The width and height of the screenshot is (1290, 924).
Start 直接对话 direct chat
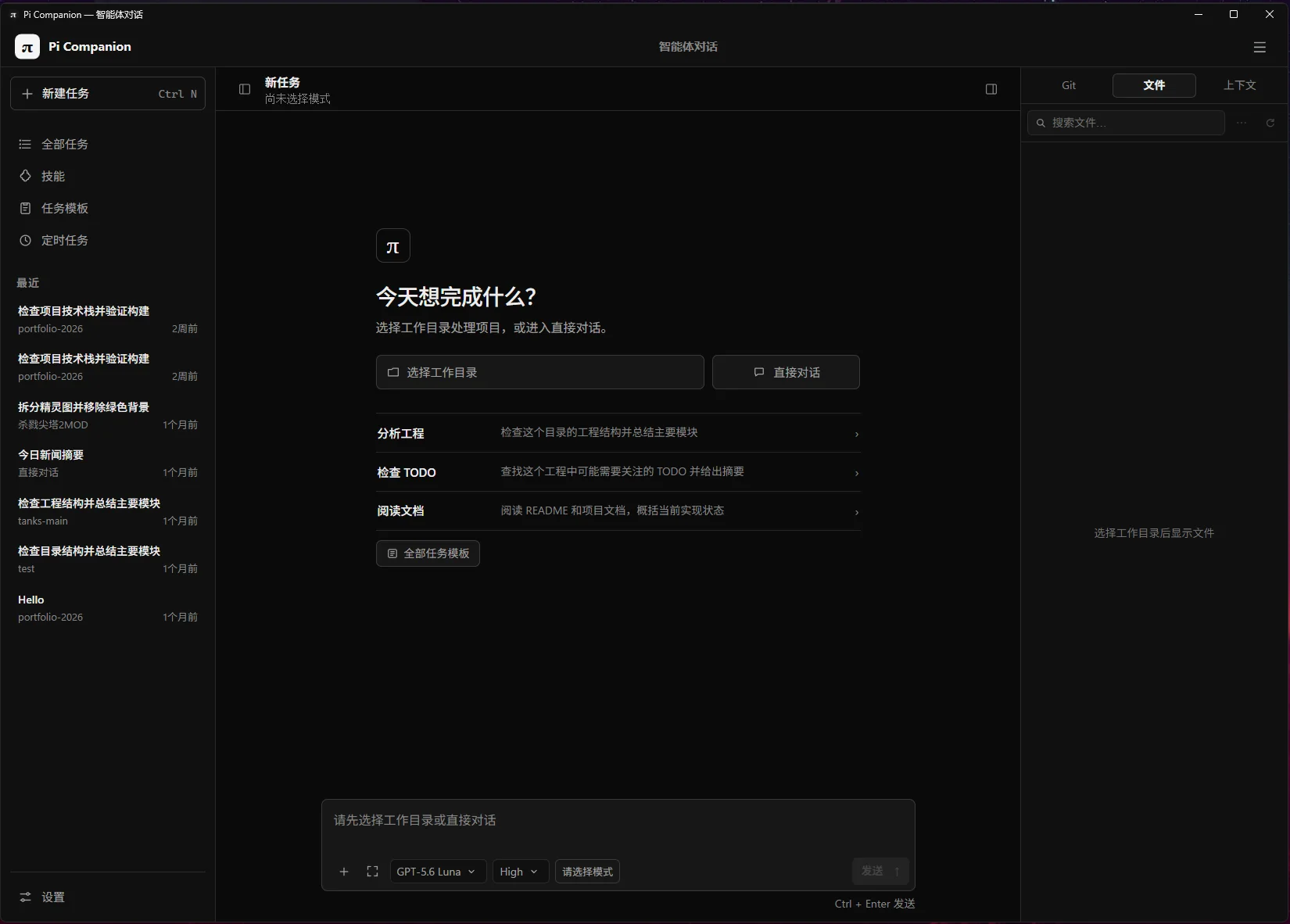[x=786, y=372]
